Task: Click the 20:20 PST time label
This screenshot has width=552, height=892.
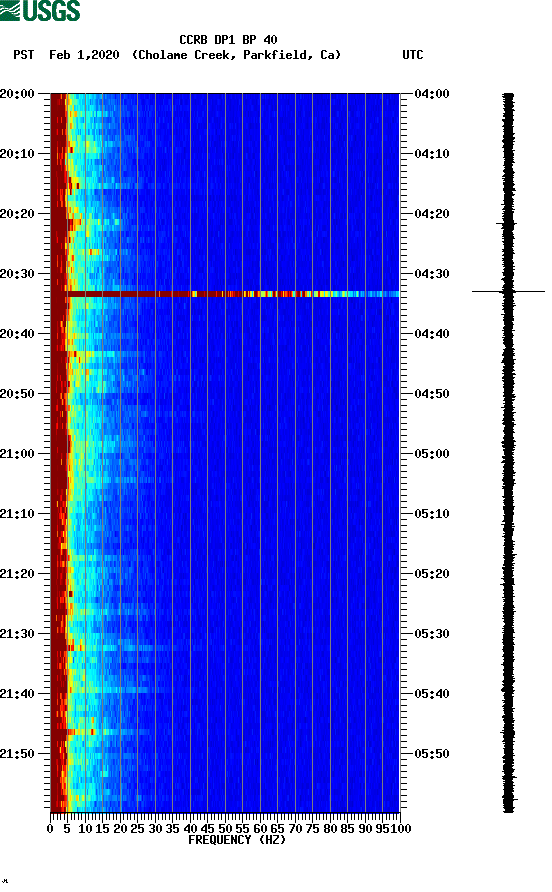Action: point(17,214)
